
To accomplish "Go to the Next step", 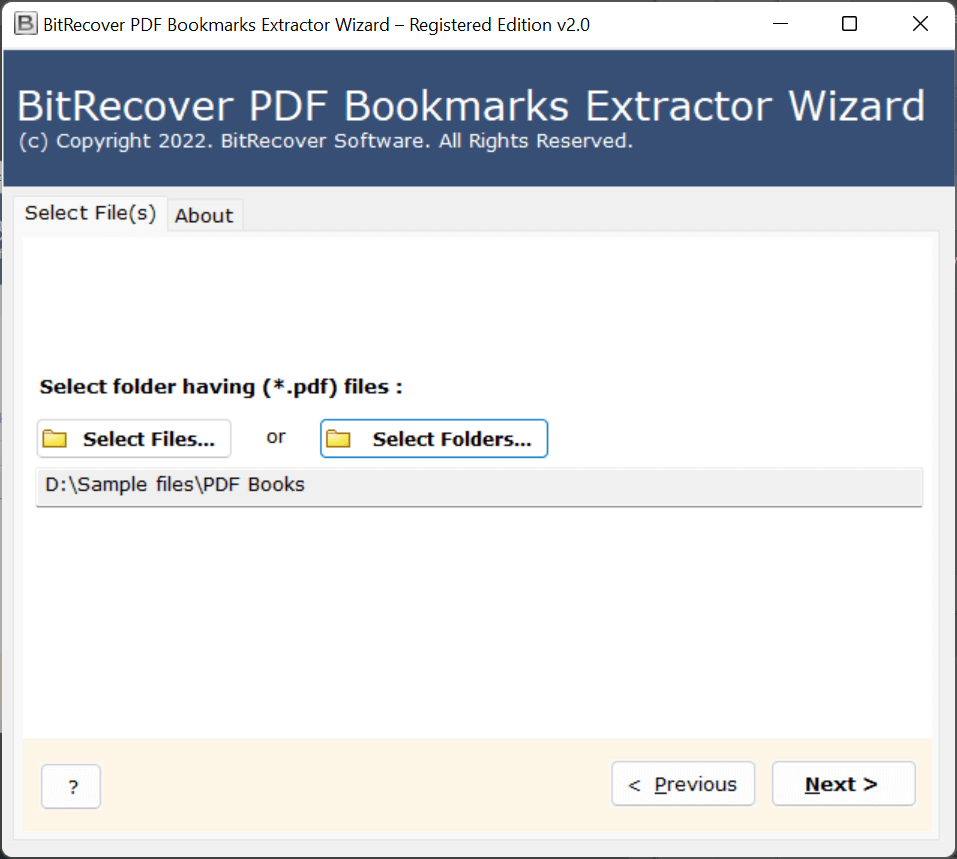I will [x=842, y=784].
